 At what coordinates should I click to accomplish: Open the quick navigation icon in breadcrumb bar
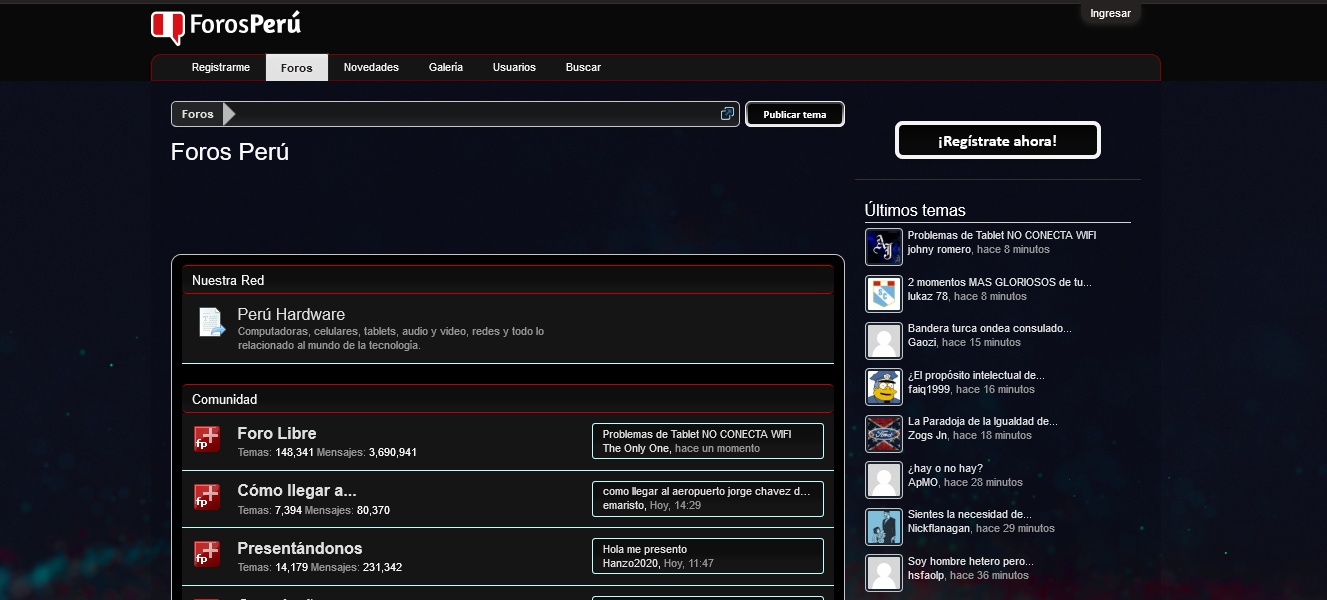click(727, 114)
